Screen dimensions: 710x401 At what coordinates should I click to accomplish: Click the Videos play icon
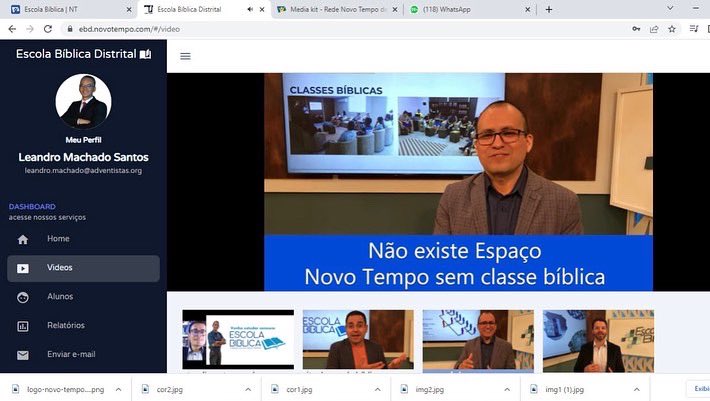pyautogui.click(x=23, y=268)
